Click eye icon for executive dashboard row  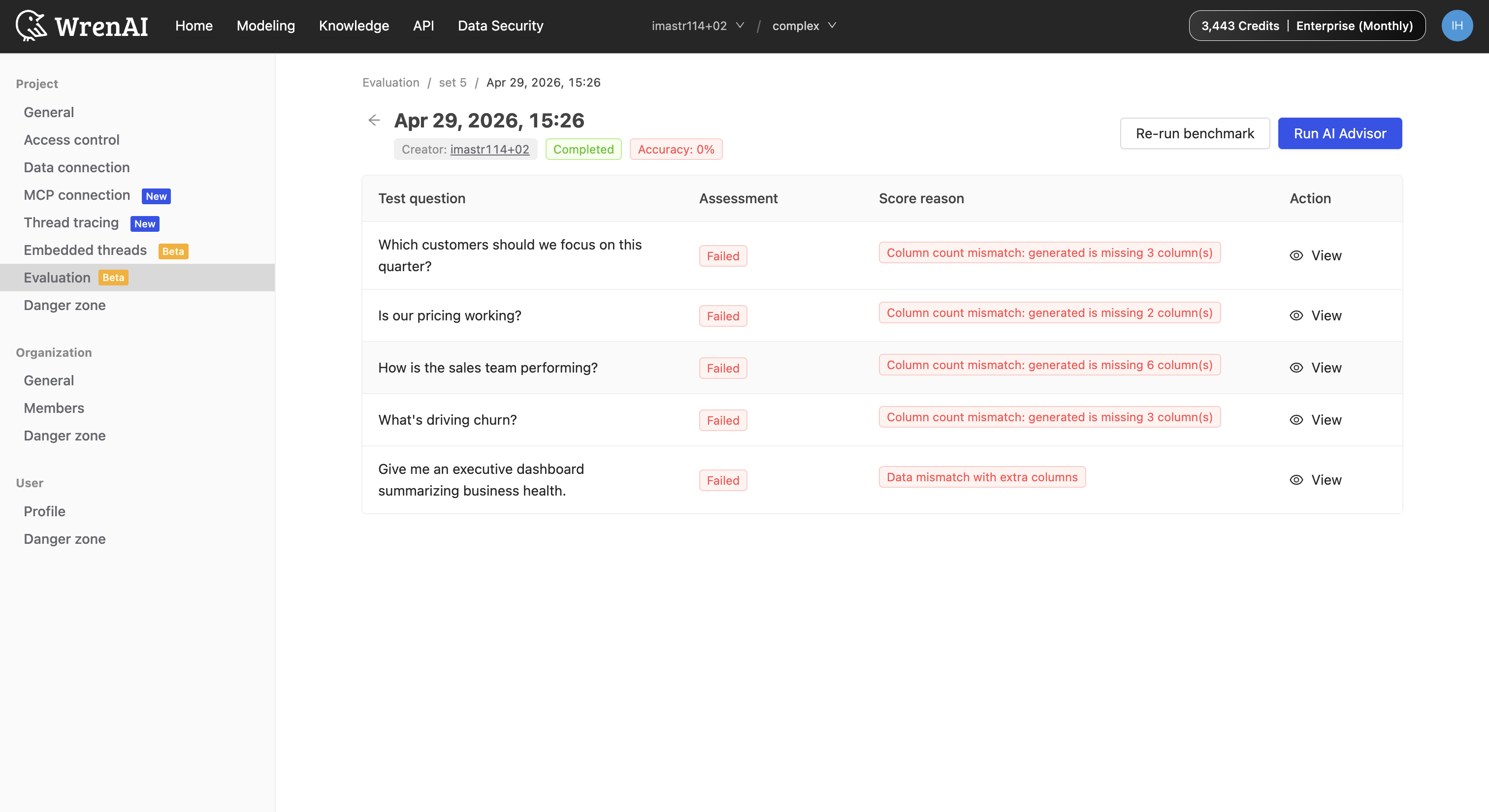coord(1296,480)
